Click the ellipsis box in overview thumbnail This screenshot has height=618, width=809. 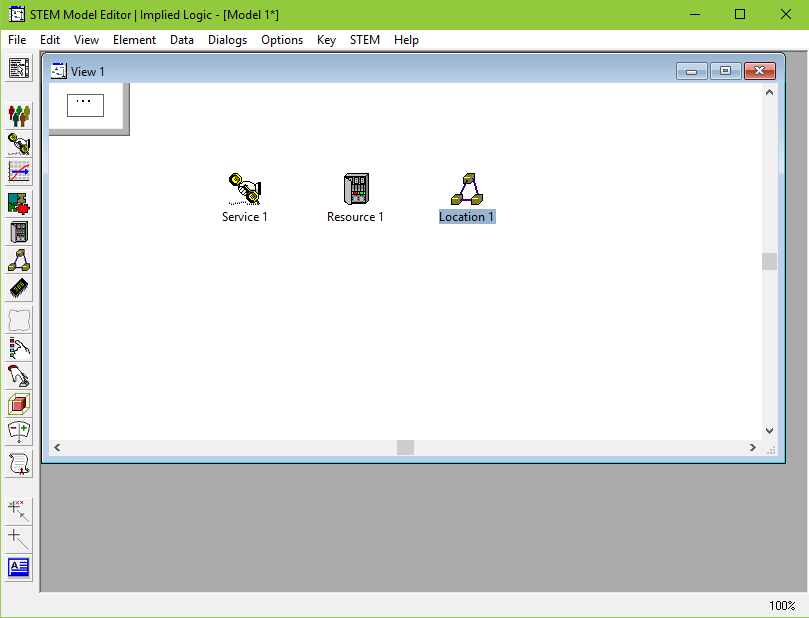pyautogui.click(x=85, y=105)
